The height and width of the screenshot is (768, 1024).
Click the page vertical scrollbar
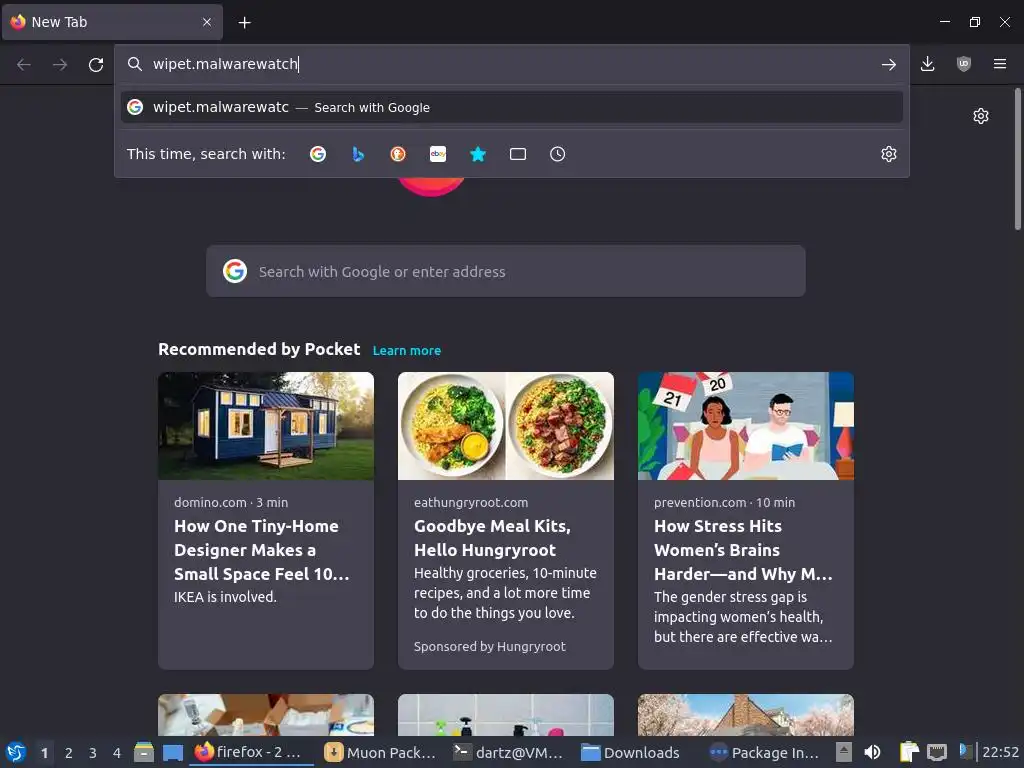tap(1017, 159)
